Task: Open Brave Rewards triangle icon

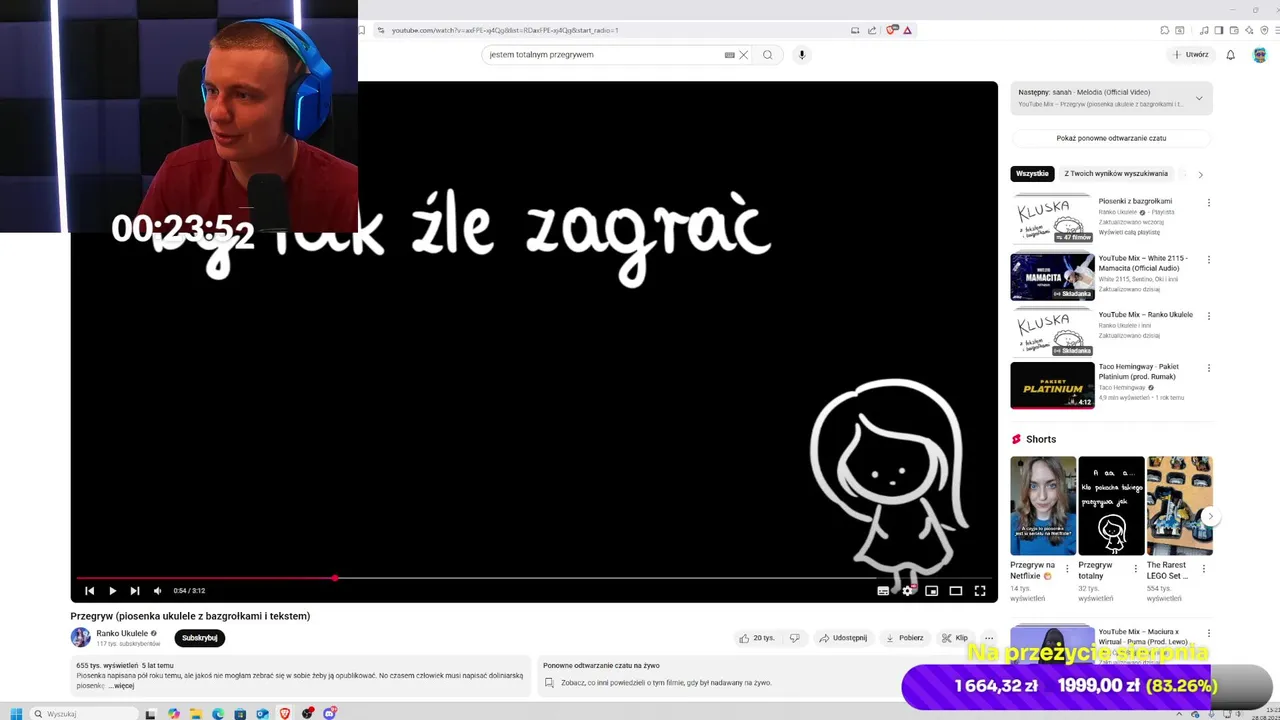Action: tap(907, 30)
